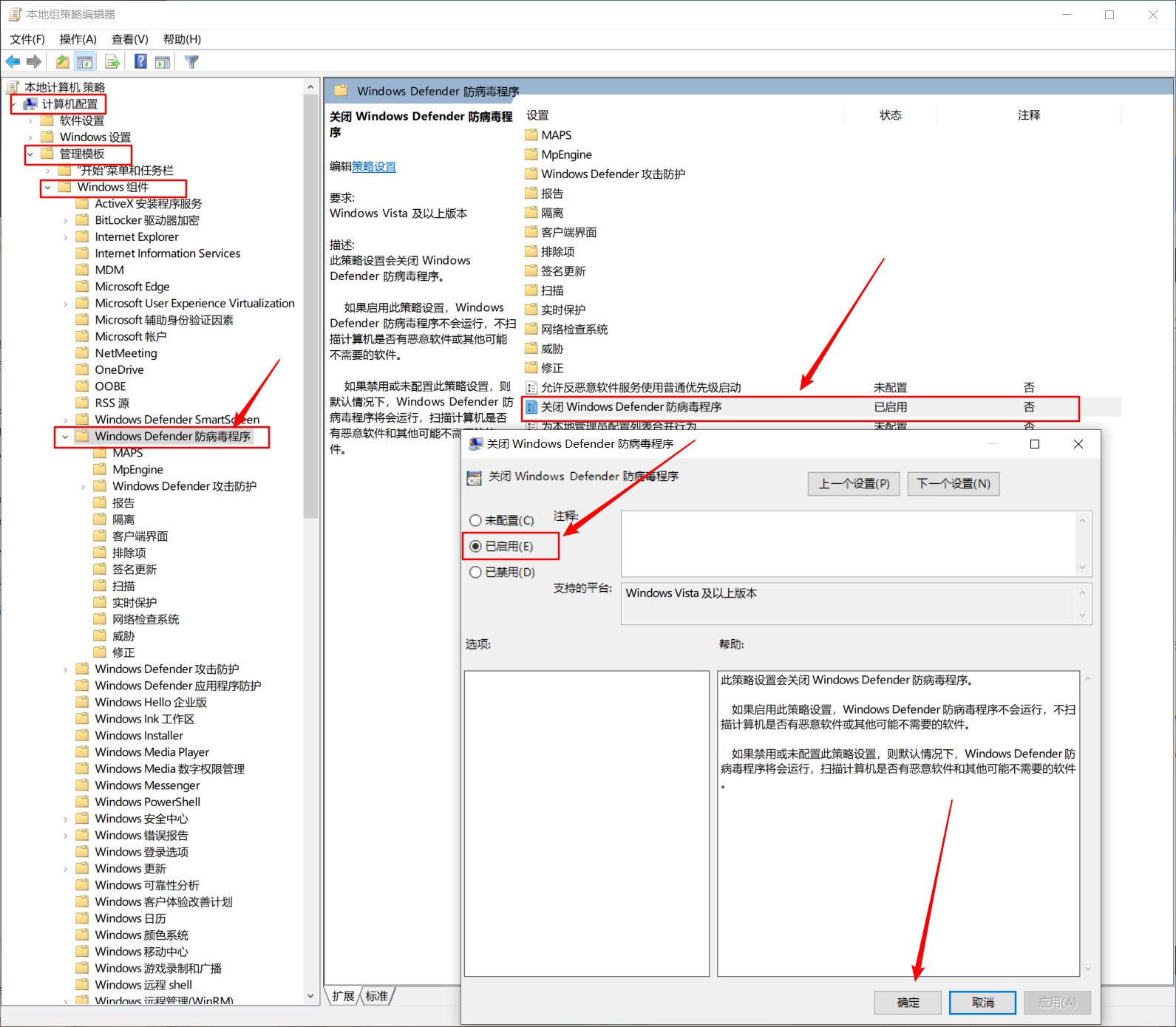Click the tree pane scroll down arrow

click(x=310, y=996)
